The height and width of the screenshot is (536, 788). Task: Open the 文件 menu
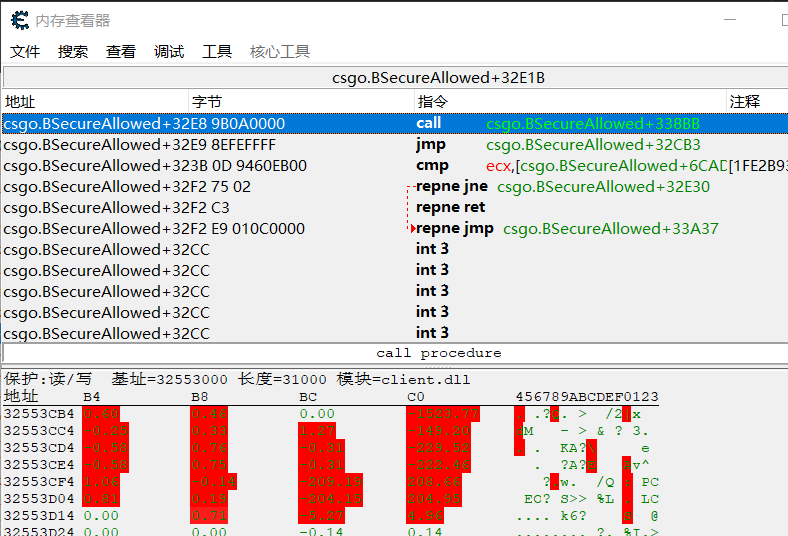(x=25, y=51)
